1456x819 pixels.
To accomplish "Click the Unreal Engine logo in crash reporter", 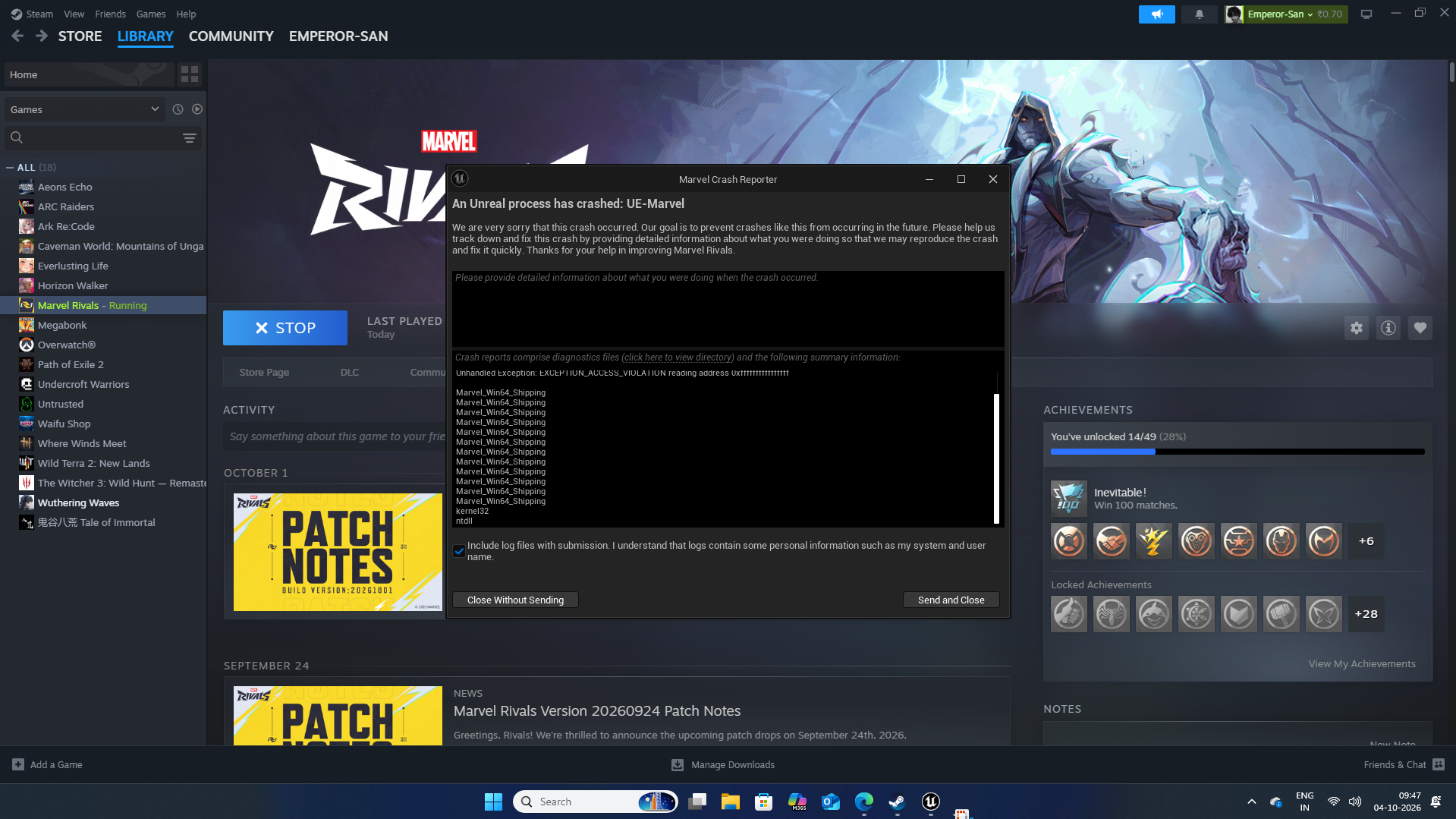I will [460, 178].
